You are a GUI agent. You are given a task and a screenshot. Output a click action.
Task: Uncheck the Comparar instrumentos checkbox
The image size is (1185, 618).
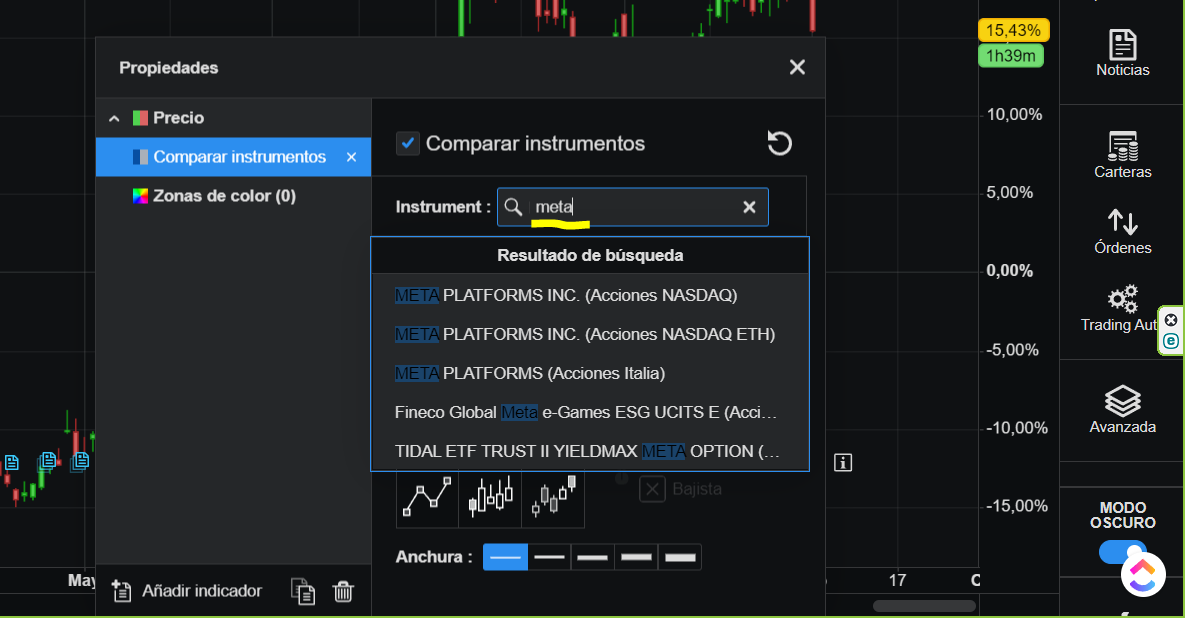[408, 144]
